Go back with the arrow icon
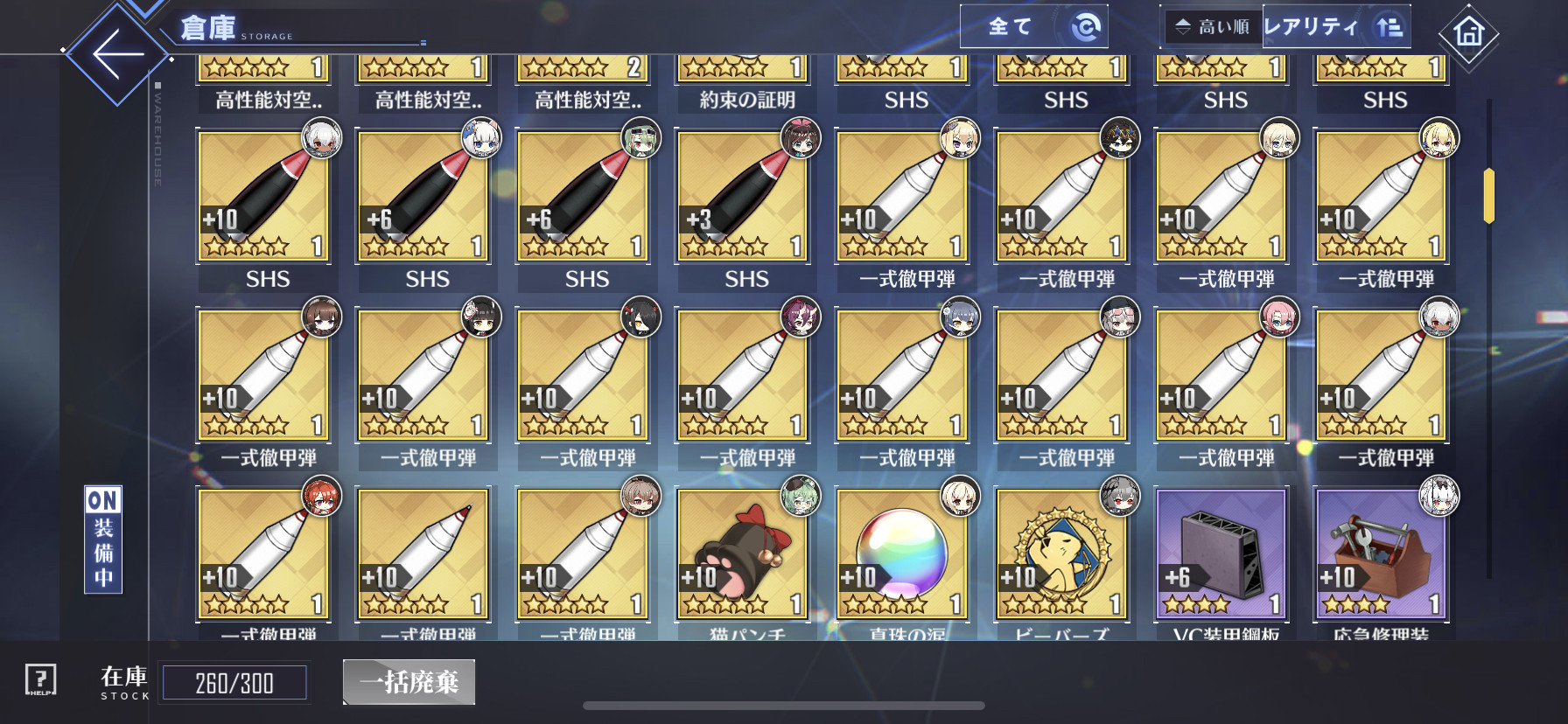Image resolution: width=1568 pixels, height=724 pixels. coord(118,54)
